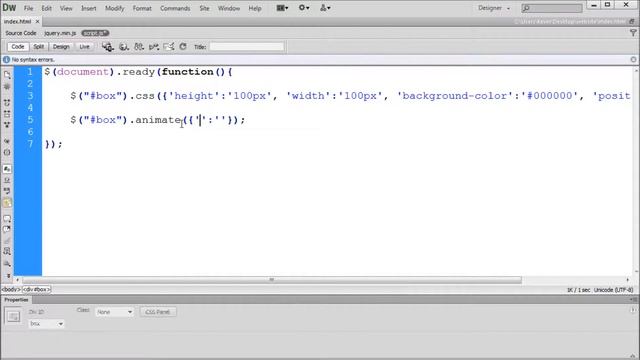Open the Site menu
640x360 pixels.
tap(204, 8)
